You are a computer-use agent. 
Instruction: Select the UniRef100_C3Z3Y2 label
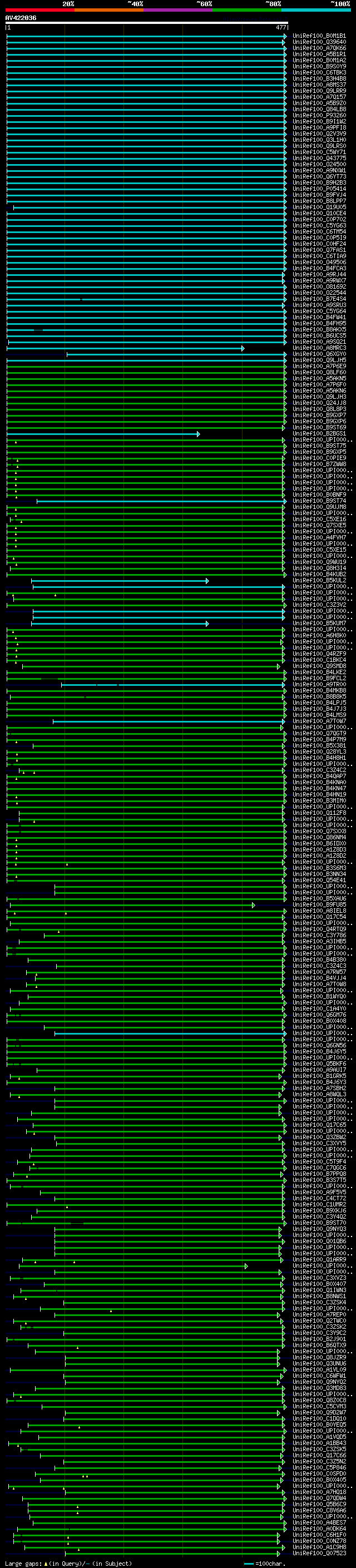319,605
